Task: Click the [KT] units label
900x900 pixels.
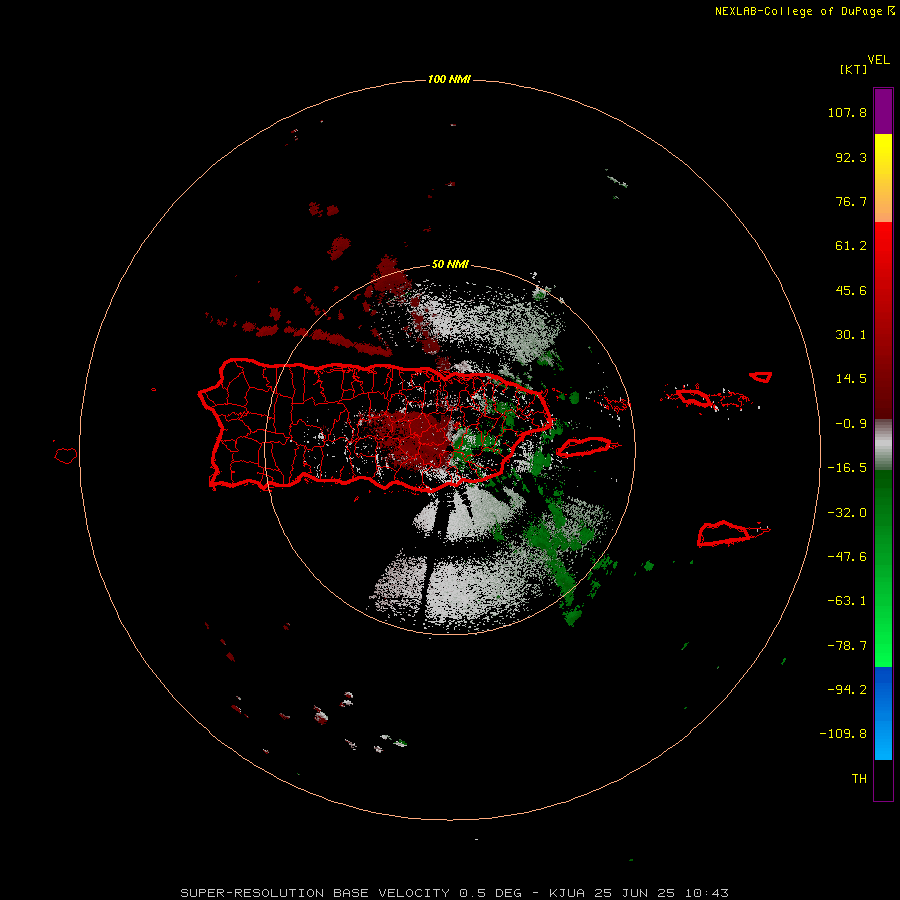Action: click(854, 69)
